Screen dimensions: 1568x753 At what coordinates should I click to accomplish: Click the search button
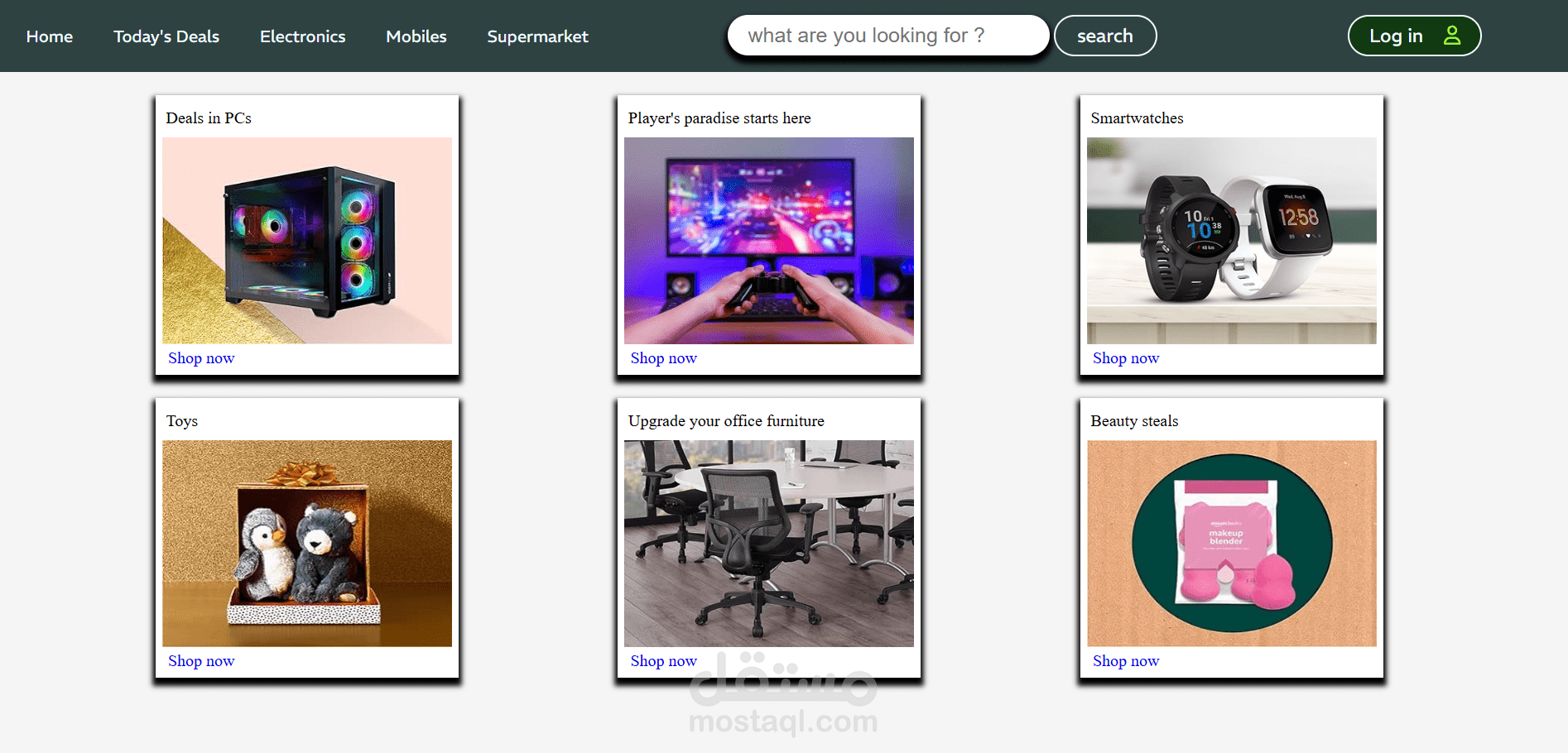tap(1105, 36)
